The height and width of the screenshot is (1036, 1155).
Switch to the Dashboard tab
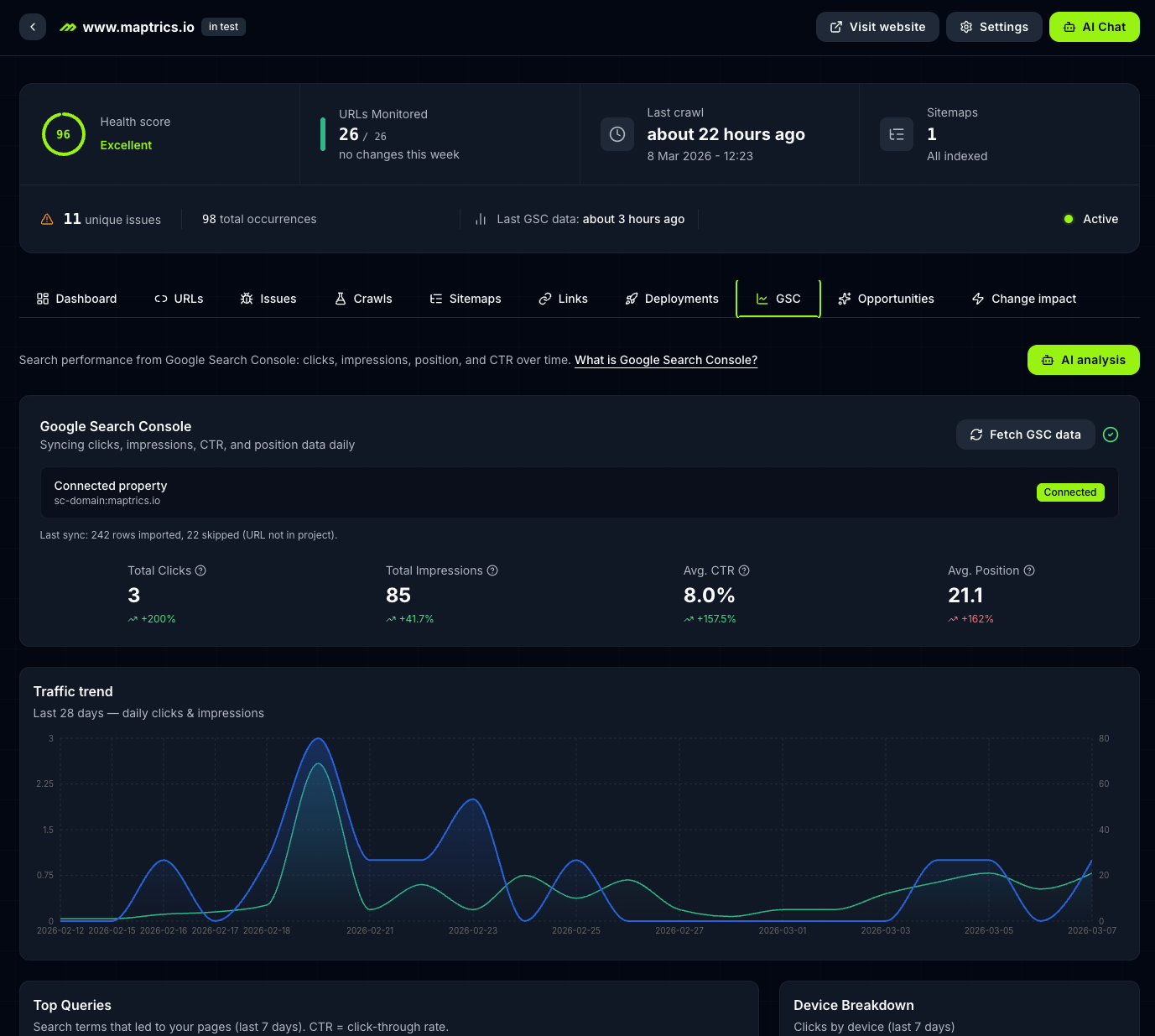click(x=76, y=299)
